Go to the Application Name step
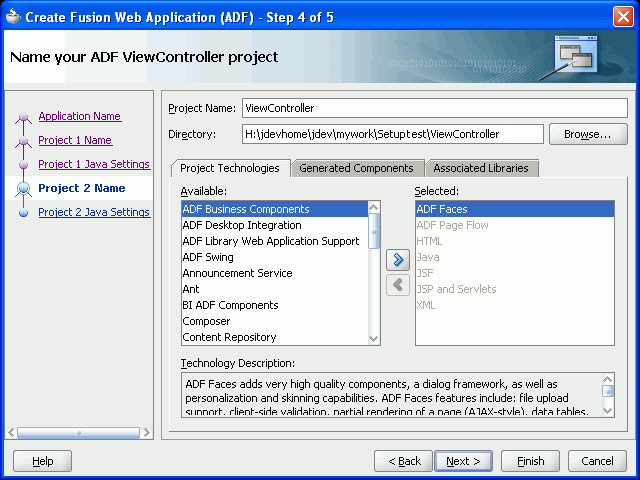Screen dimensions: 640x480 click(80, 116)
